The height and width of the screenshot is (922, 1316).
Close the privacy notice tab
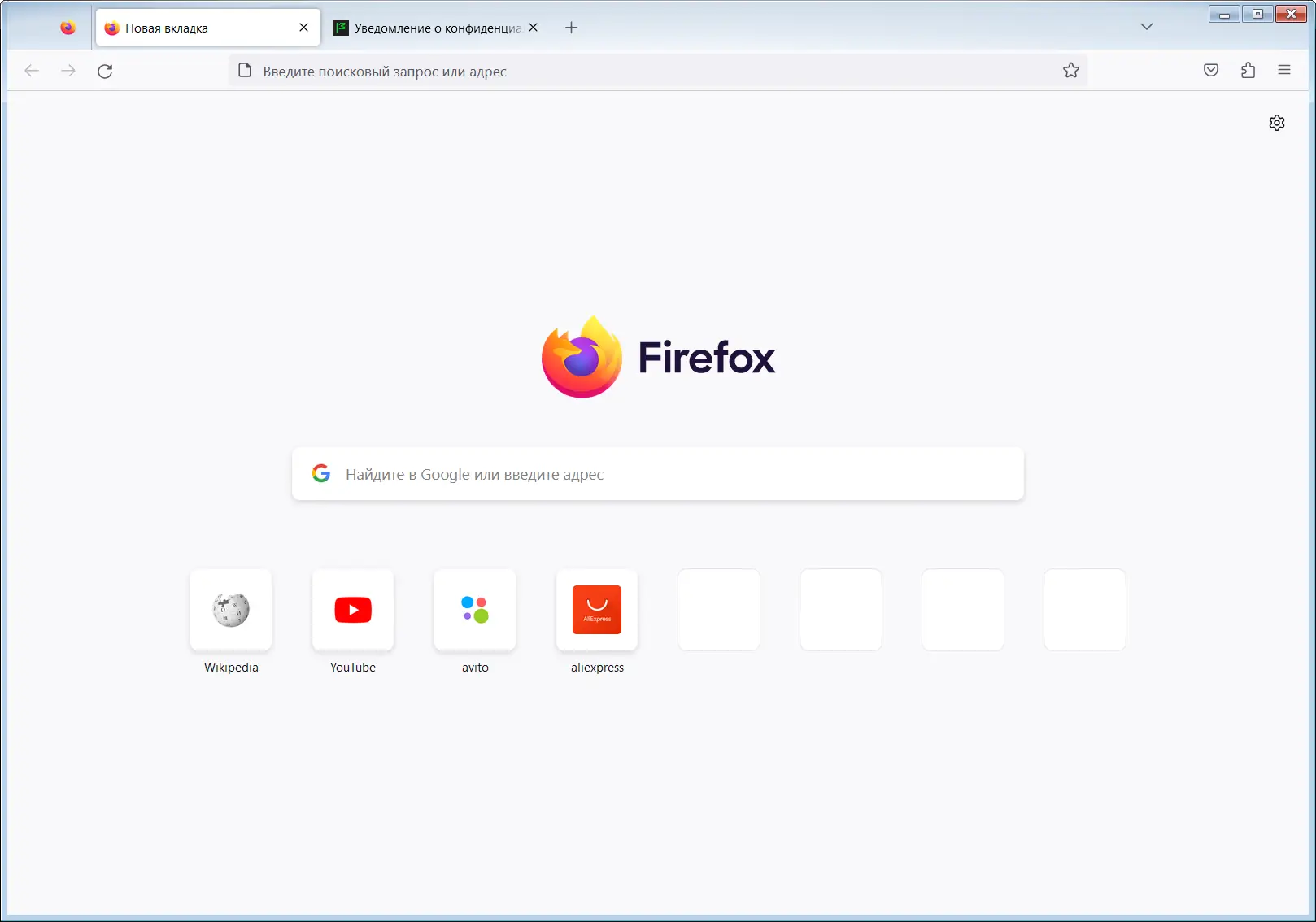pyautogui.click(x=533, y=27)
